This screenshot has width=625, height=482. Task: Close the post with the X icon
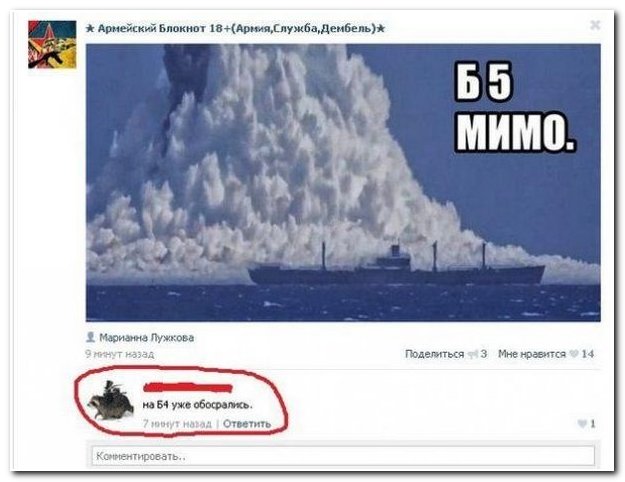[x=595, y=26]
